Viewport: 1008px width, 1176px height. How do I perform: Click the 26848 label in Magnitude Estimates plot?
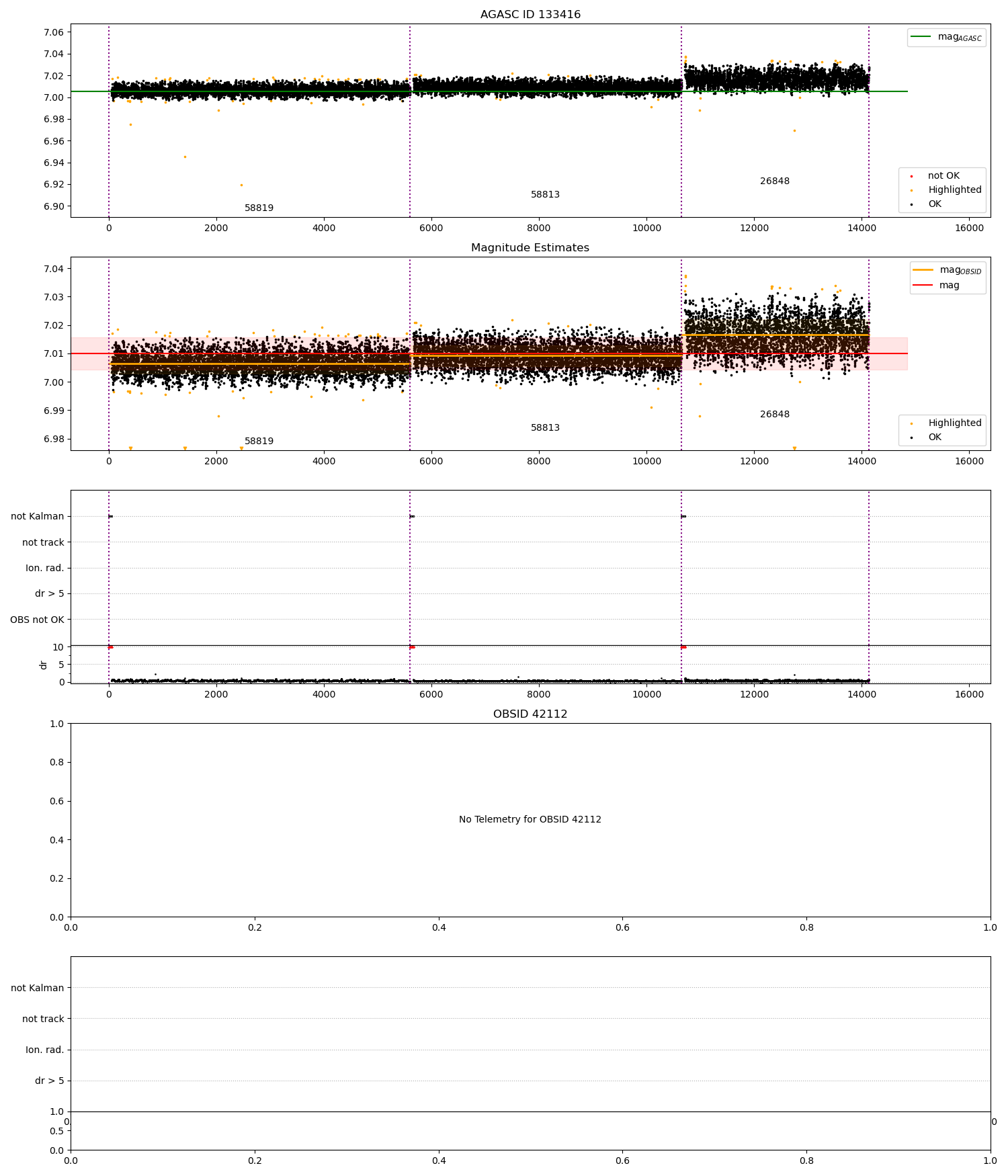tap(775, 415)
